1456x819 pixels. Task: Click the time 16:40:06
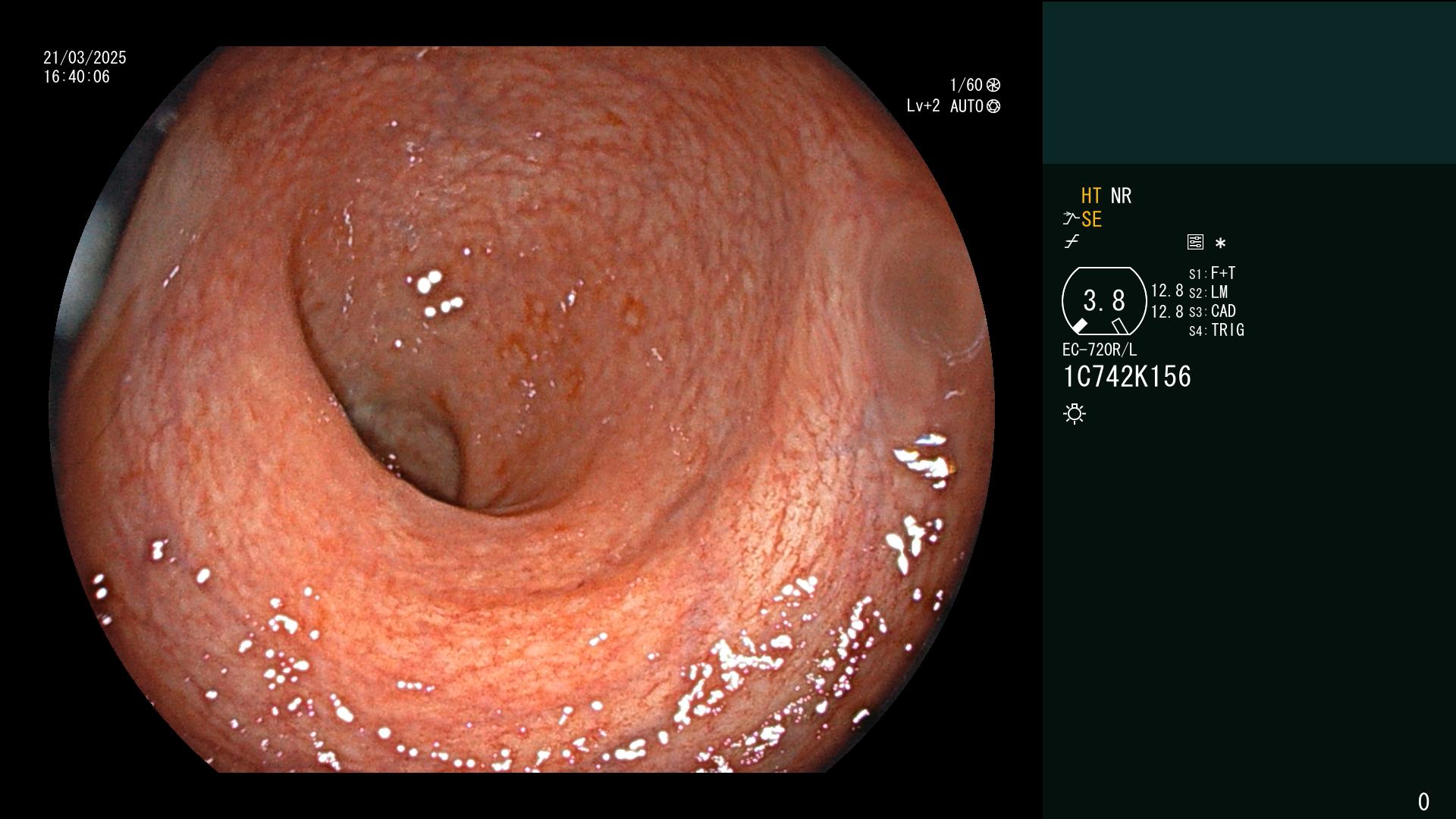click(77, 77)
